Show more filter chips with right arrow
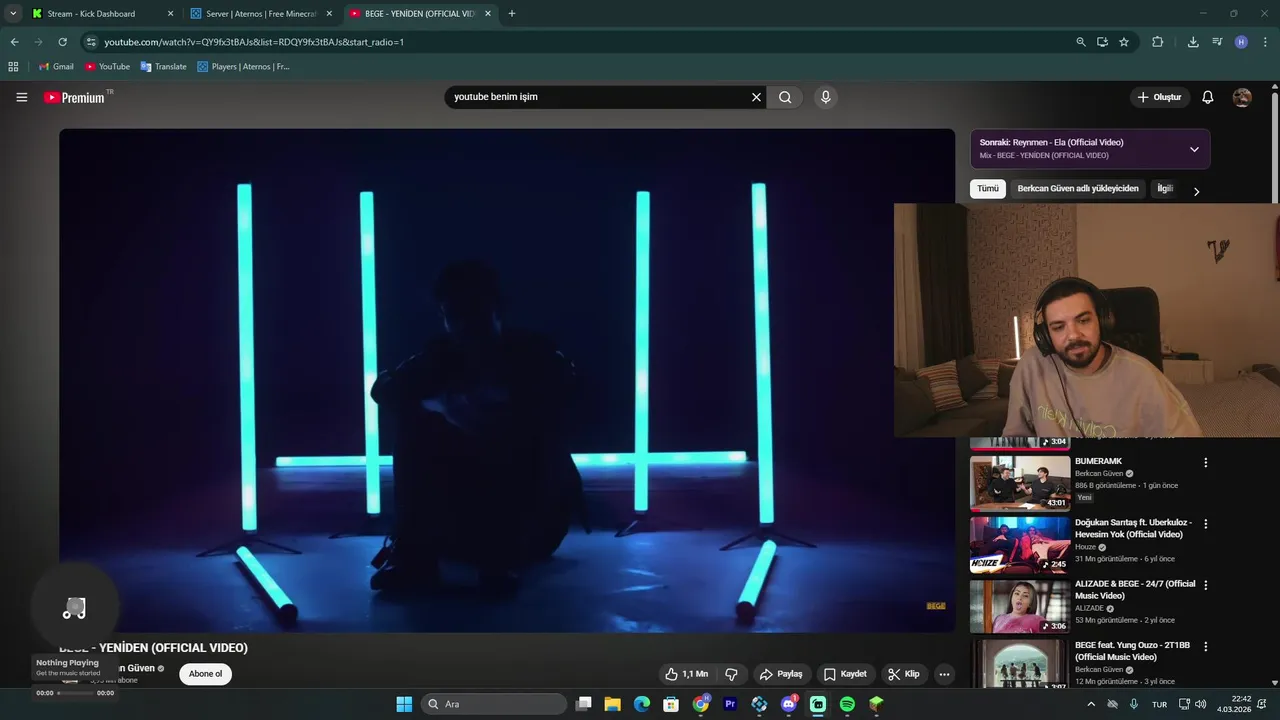 (x=1196, y=191)
